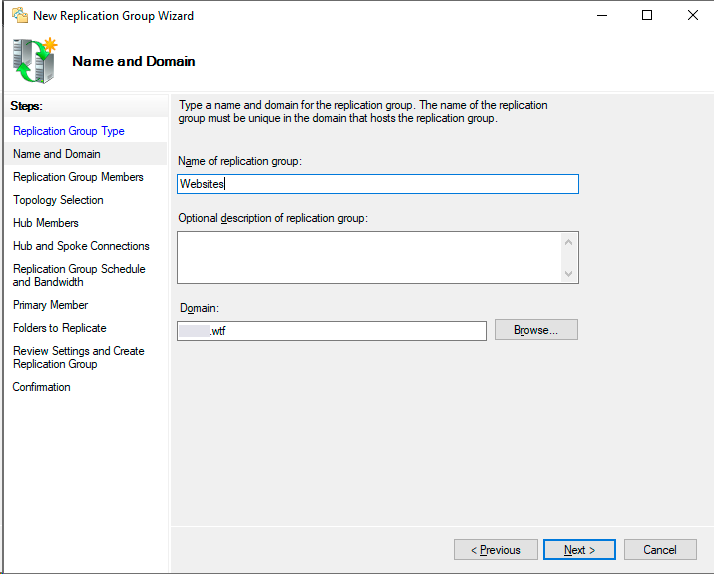Click the Primary Member step
Viewport: 714px width, 574px height.
[51, 305]
